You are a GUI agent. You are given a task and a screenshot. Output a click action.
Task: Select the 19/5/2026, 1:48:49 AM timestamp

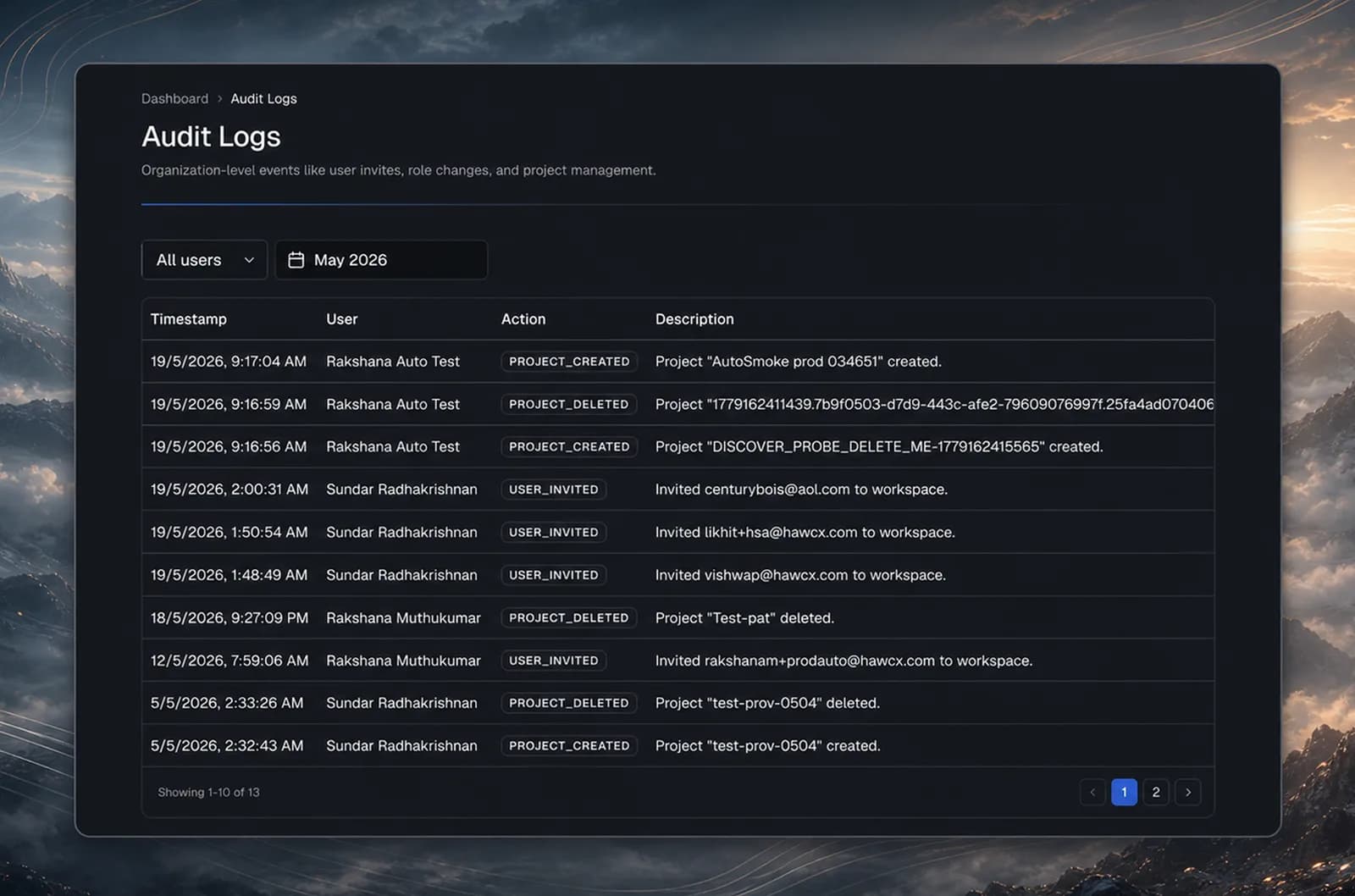tap(230, 575)
